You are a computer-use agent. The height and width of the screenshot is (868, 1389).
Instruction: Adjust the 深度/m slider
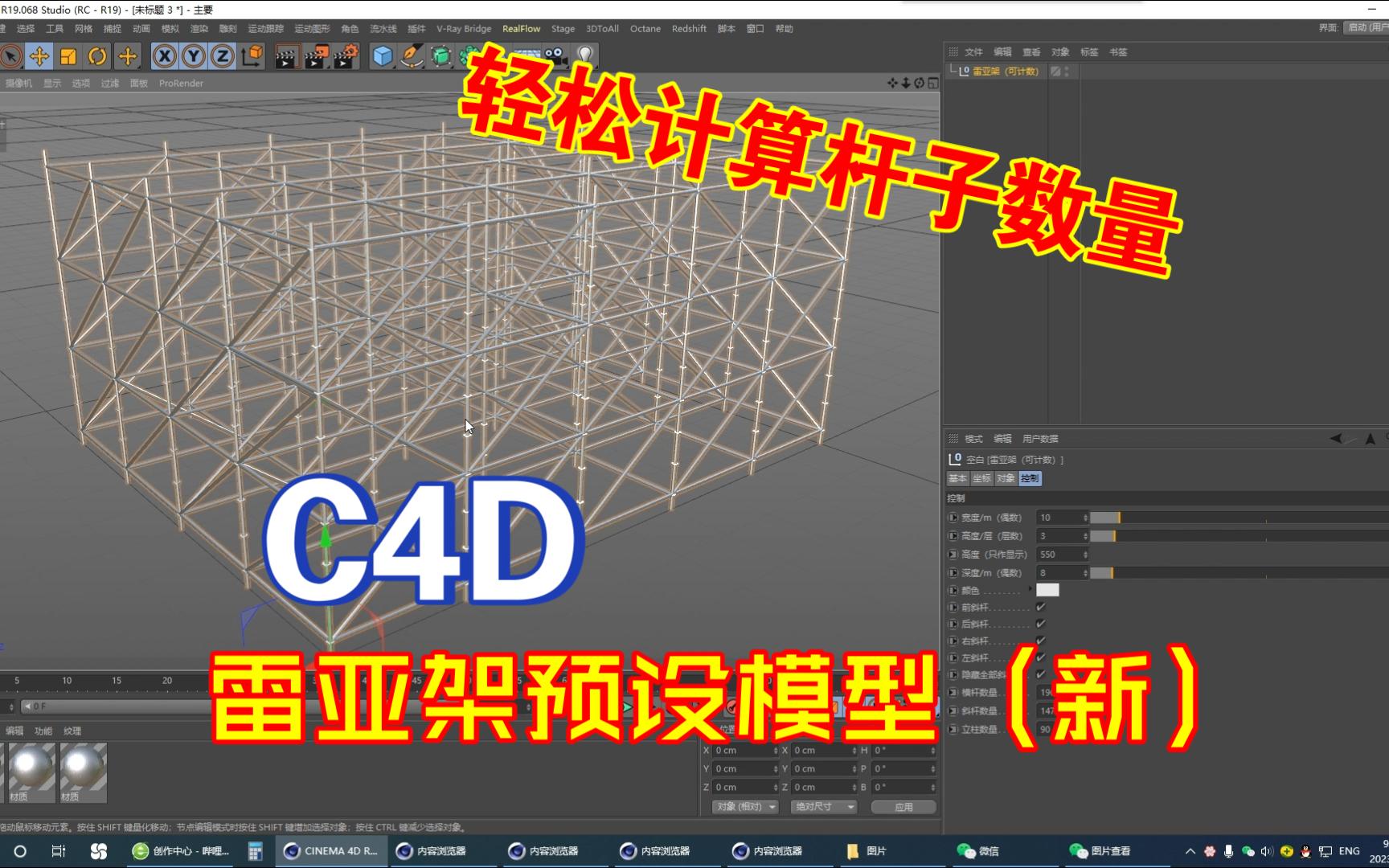[x=1239, y=573]
